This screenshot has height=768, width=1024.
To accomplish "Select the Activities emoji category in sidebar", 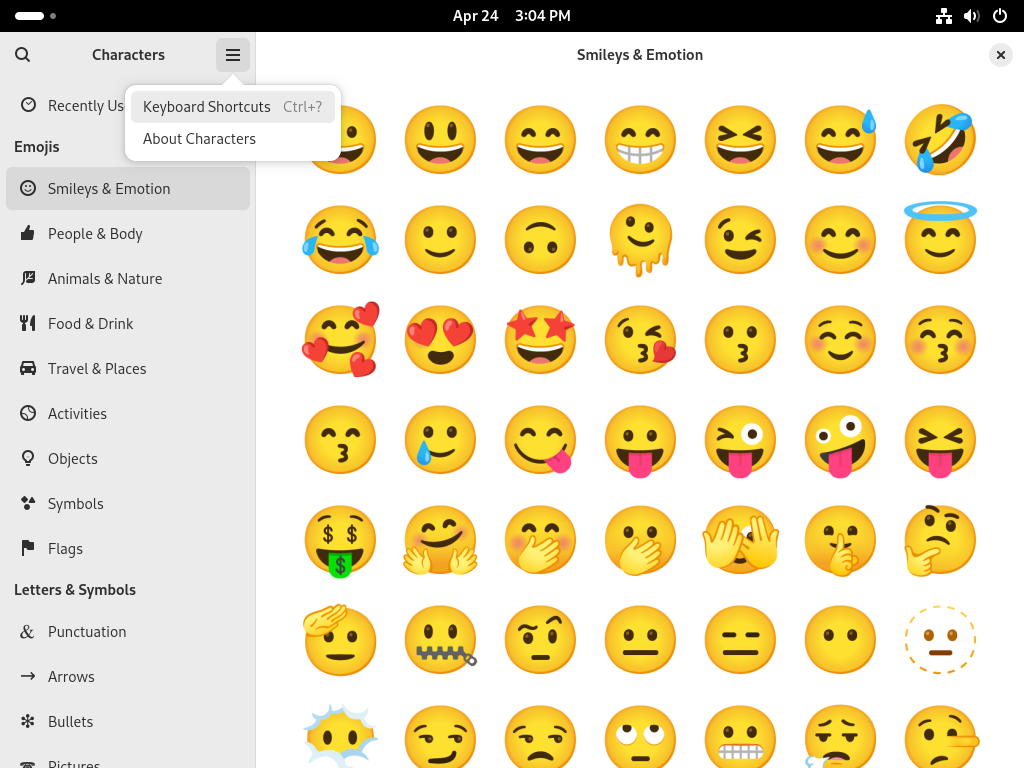I will [x=128, y=414].
